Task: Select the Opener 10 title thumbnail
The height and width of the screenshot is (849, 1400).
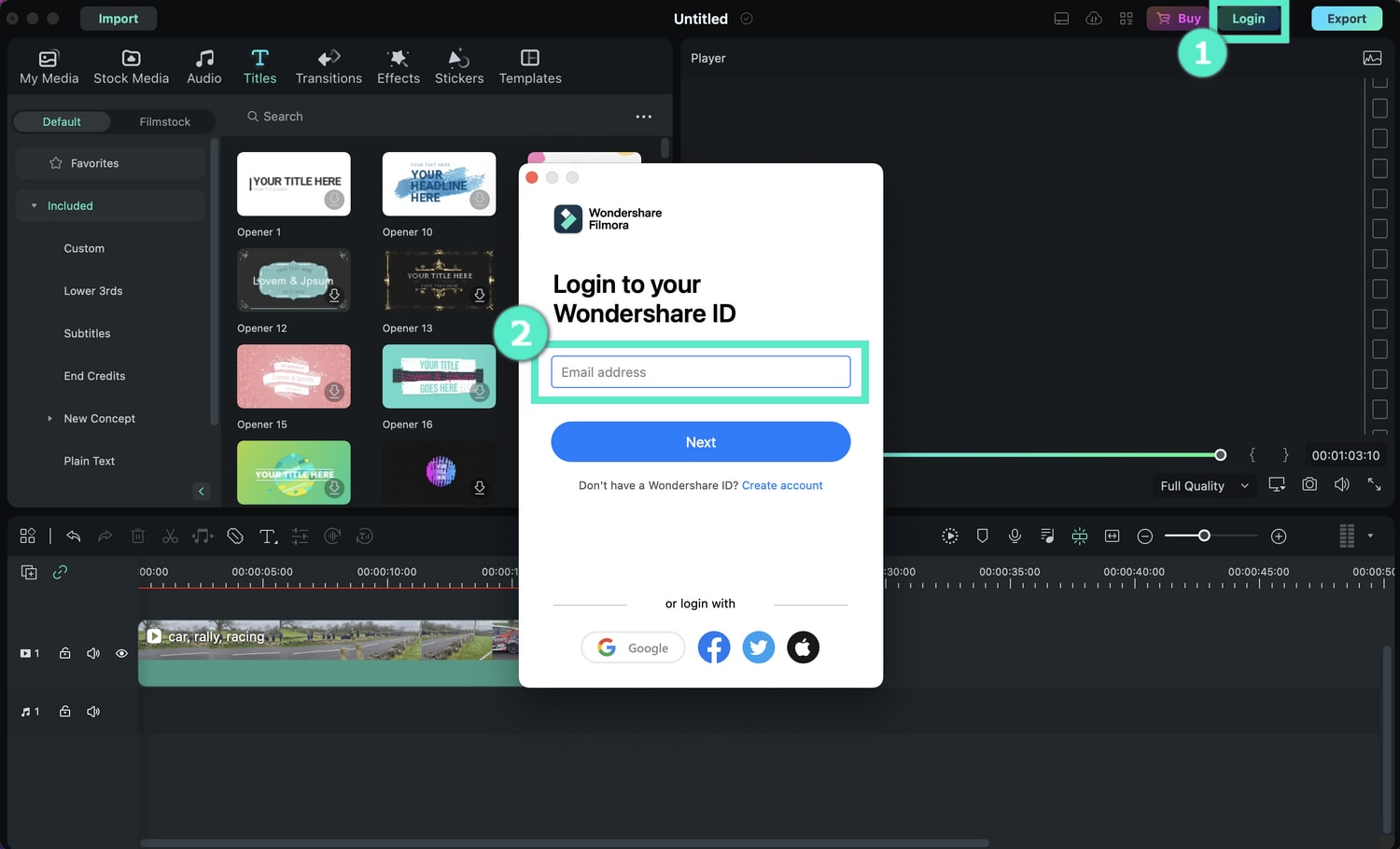Action: pos(439,184)
